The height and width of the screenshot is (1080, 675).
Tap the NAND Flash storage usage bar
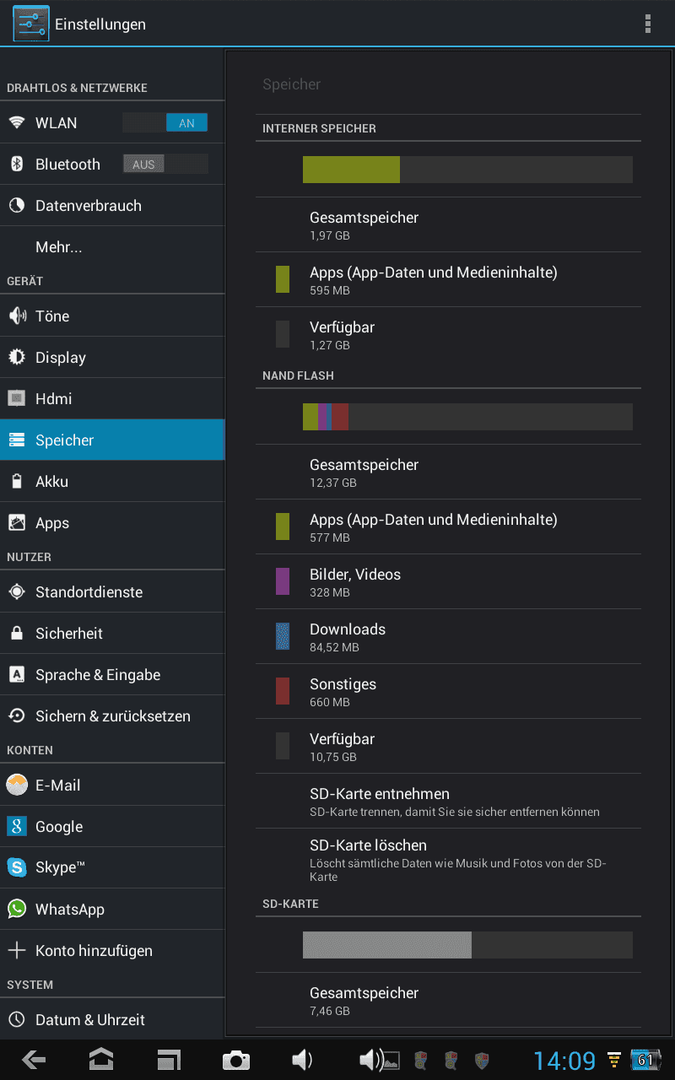[468, 417]
